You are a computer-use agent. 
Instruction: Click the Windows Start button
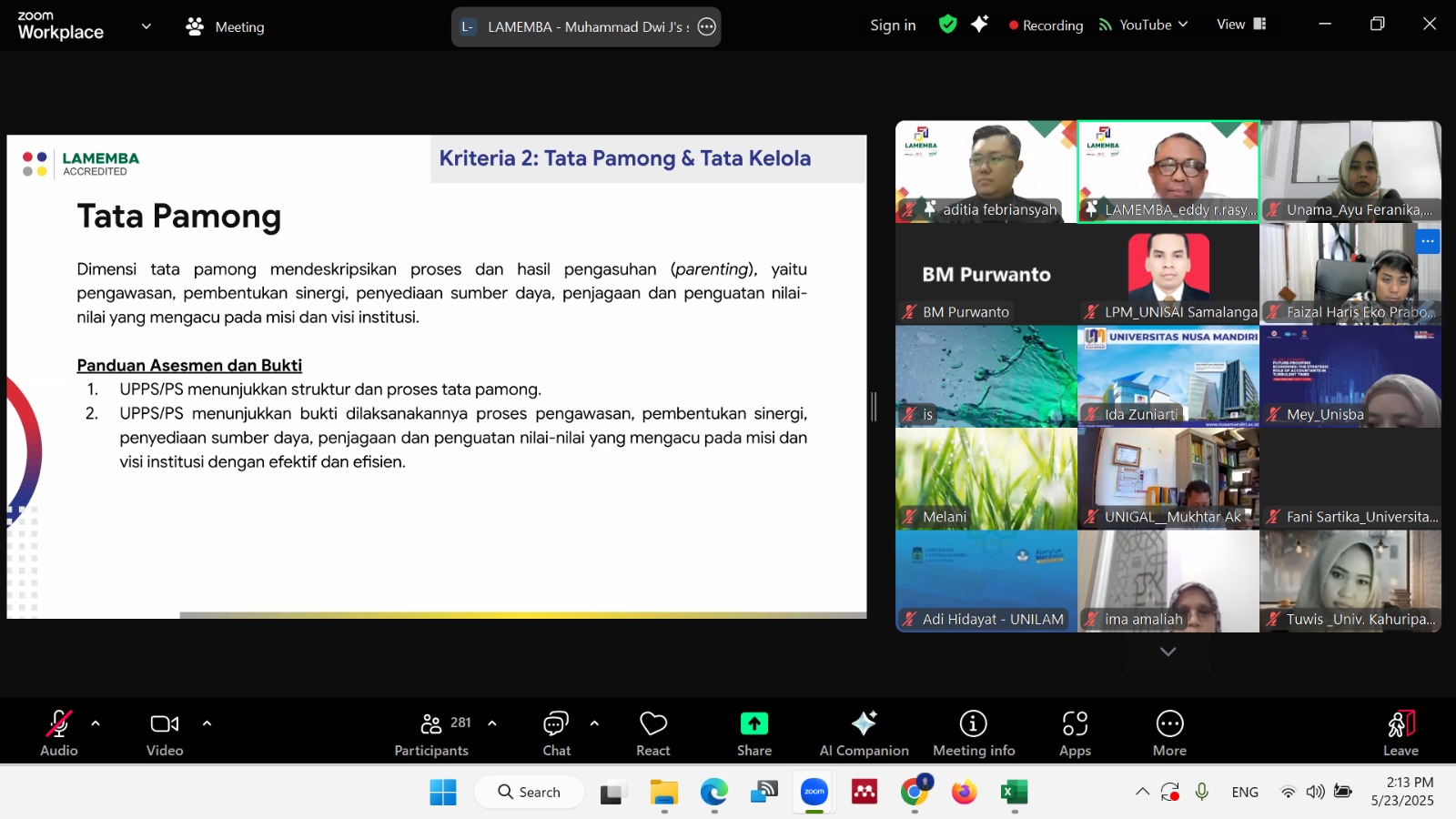click(x=443, y=793)
